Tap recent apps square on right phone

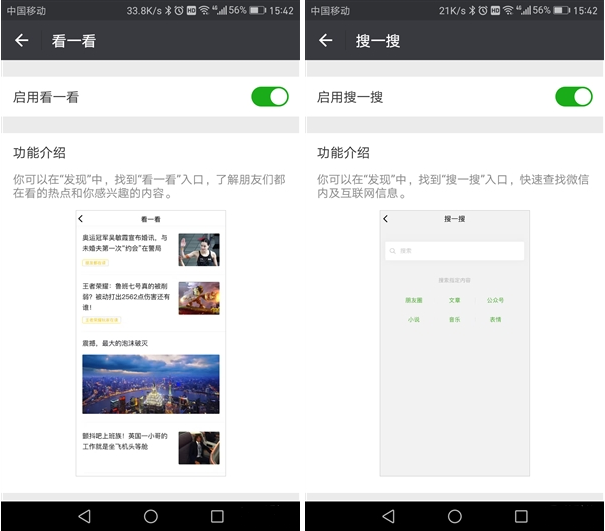[x=521, y=516]
